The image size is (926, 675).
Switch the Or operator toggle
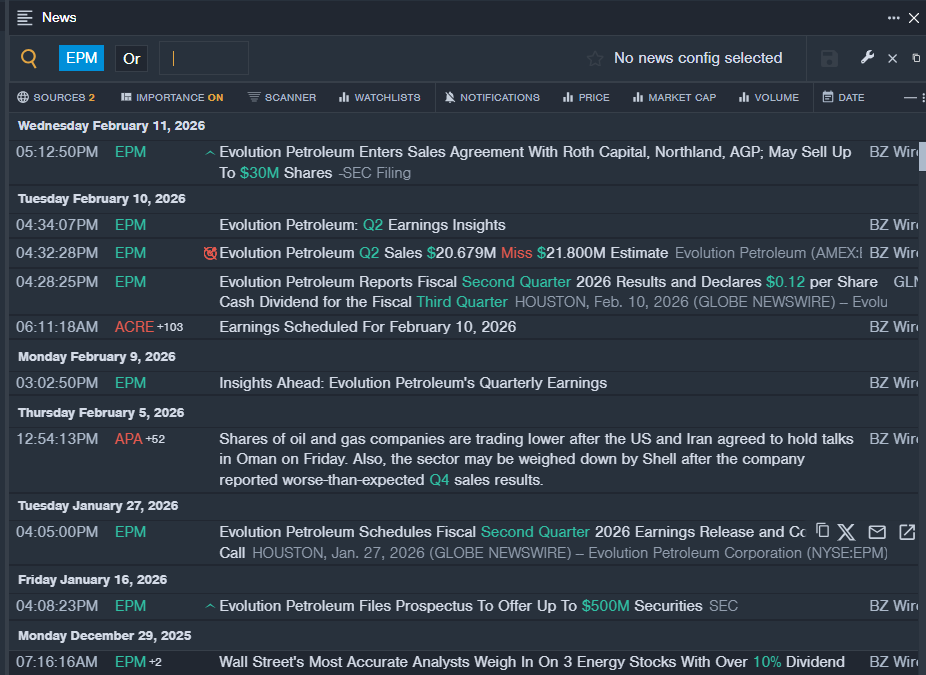pos(131,58)
